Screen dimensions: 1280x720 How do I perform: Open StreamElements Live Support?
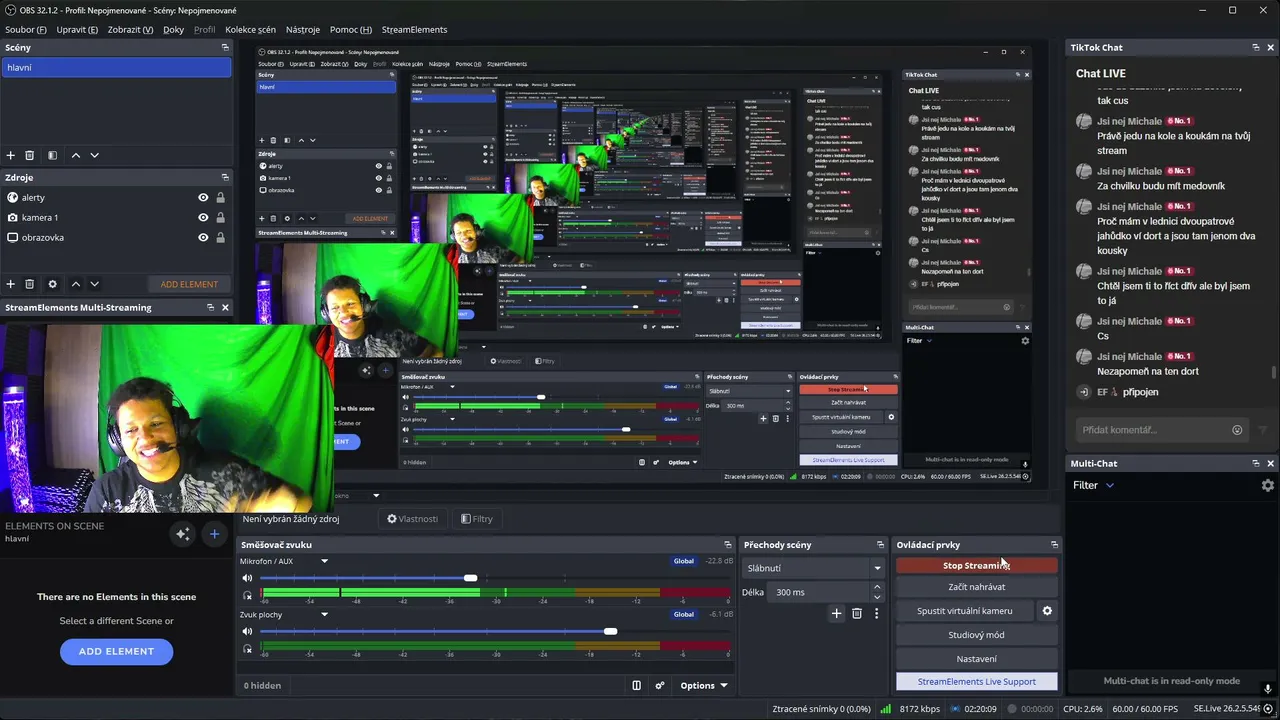976,682
